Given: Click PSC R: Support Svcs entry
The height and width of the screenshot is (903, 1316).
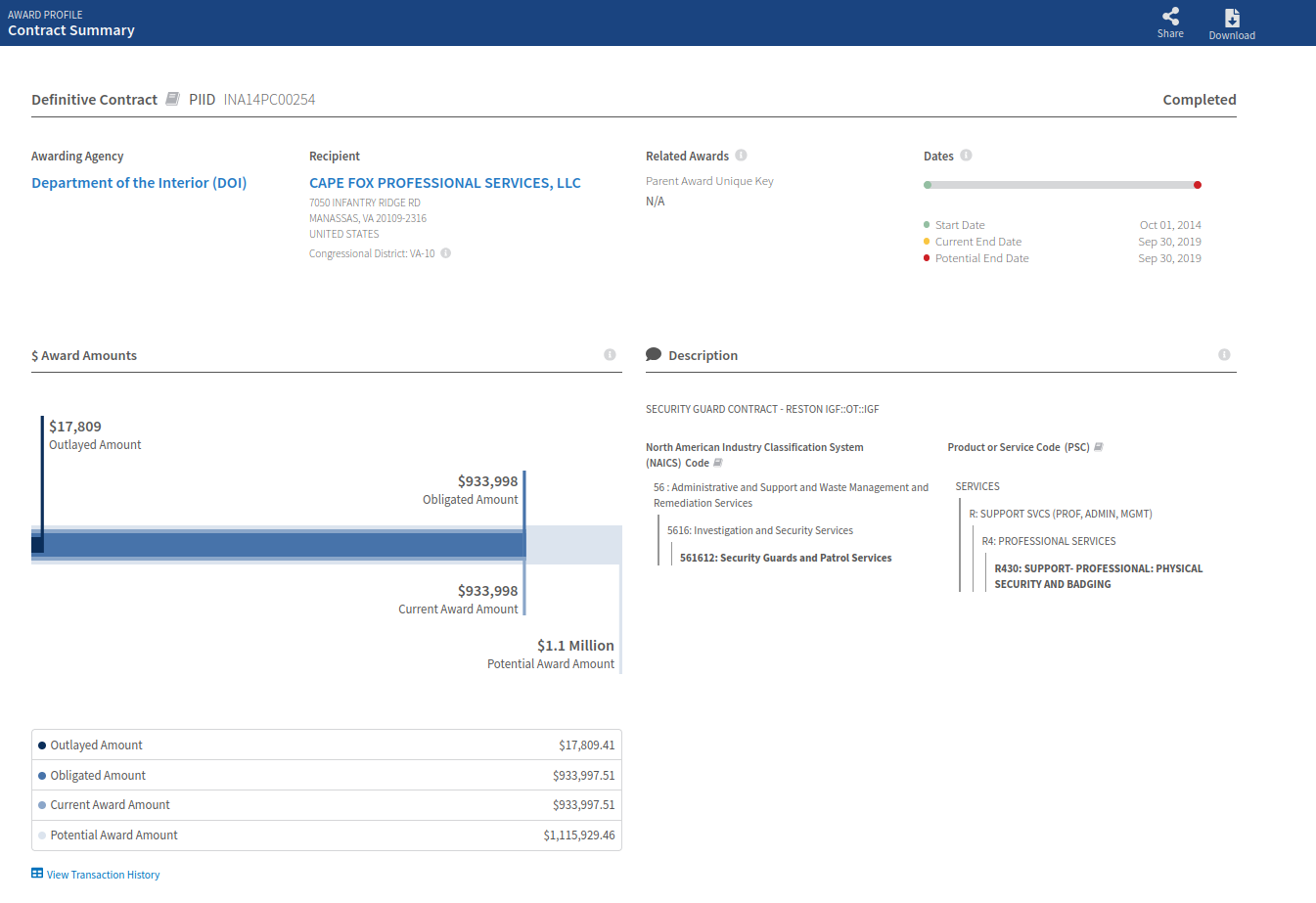Looking at the screenshot, I should tap(1061, 514).
